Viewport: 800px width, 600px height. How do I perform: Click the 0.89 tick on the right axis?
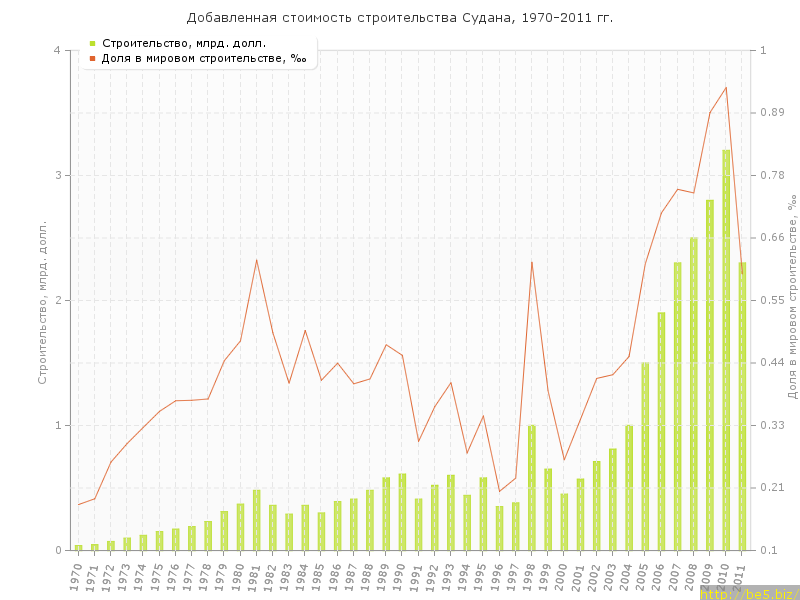point(772,112)
